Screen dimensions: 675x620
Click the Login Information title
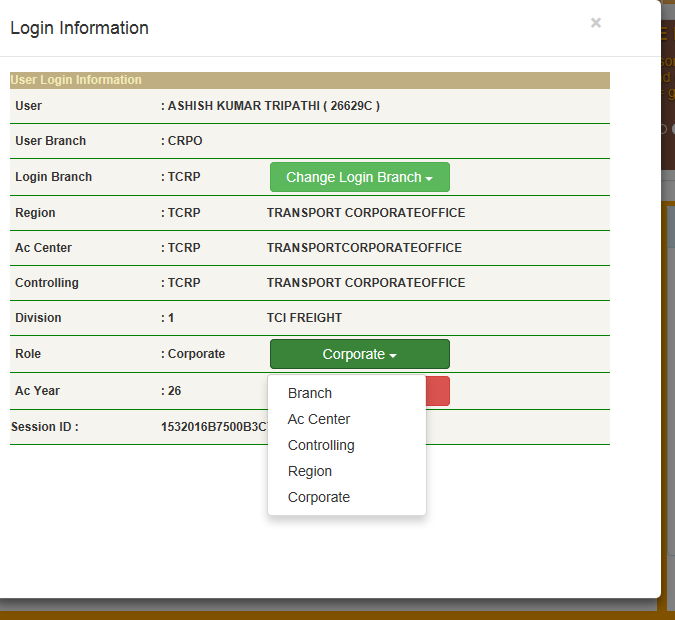click(x=80, y=28)
